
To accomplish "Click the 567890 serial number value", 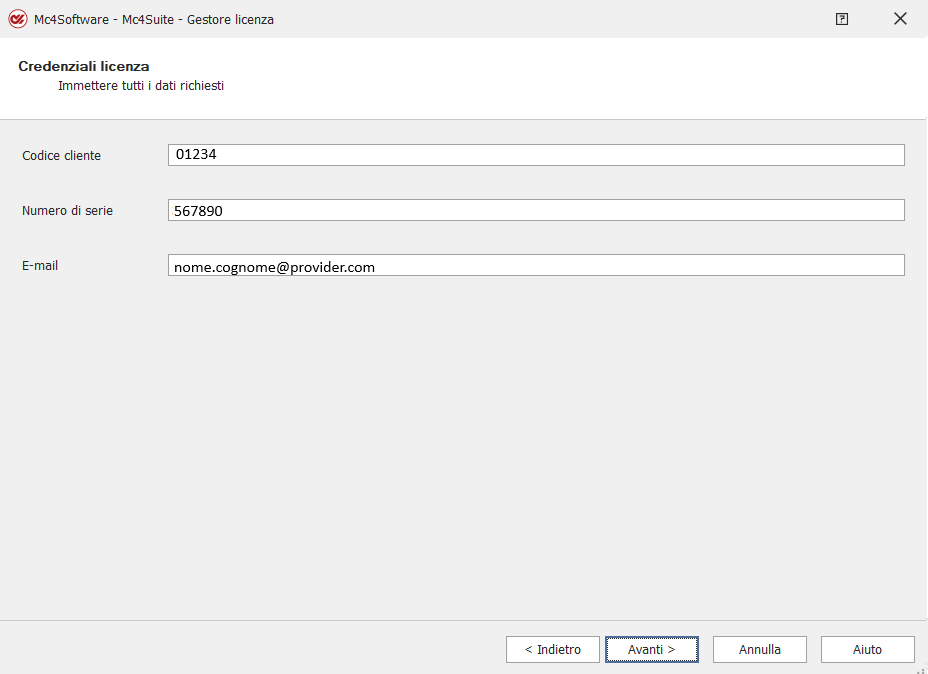I will pos(198,210).
